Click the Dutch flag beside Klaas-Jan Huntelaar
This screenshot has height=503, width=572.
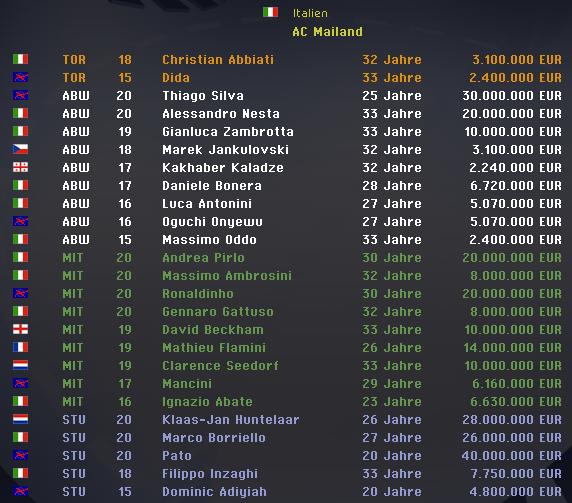pos(20,419)
